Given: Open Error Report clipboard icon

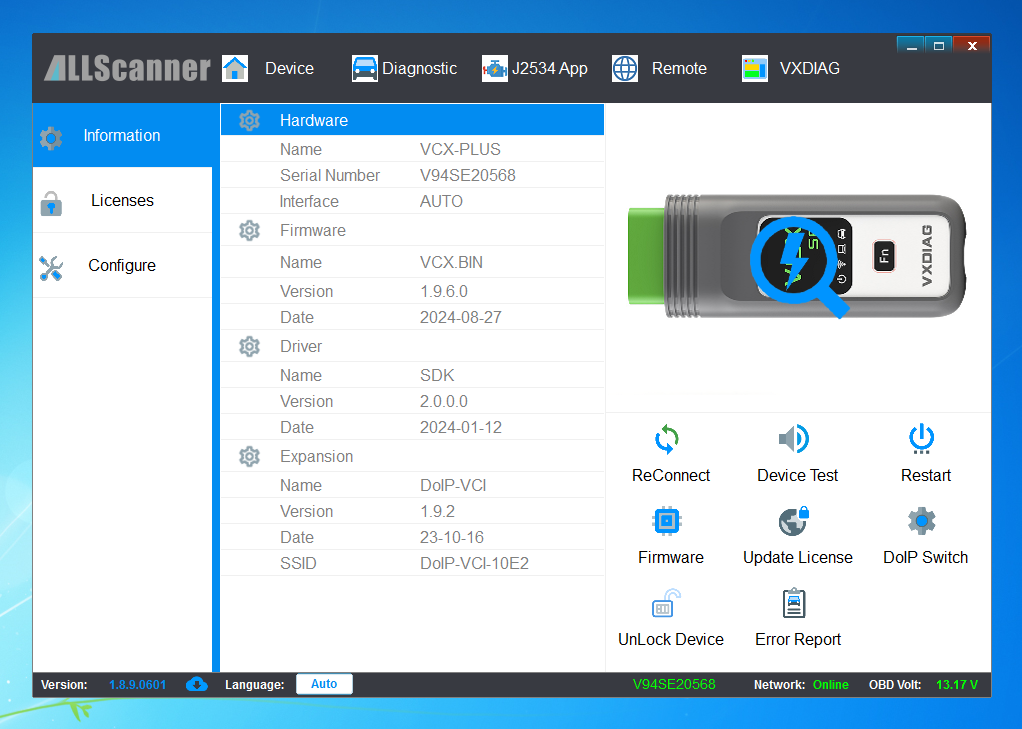Looking at the screenshot, I should tap(794, 604).
